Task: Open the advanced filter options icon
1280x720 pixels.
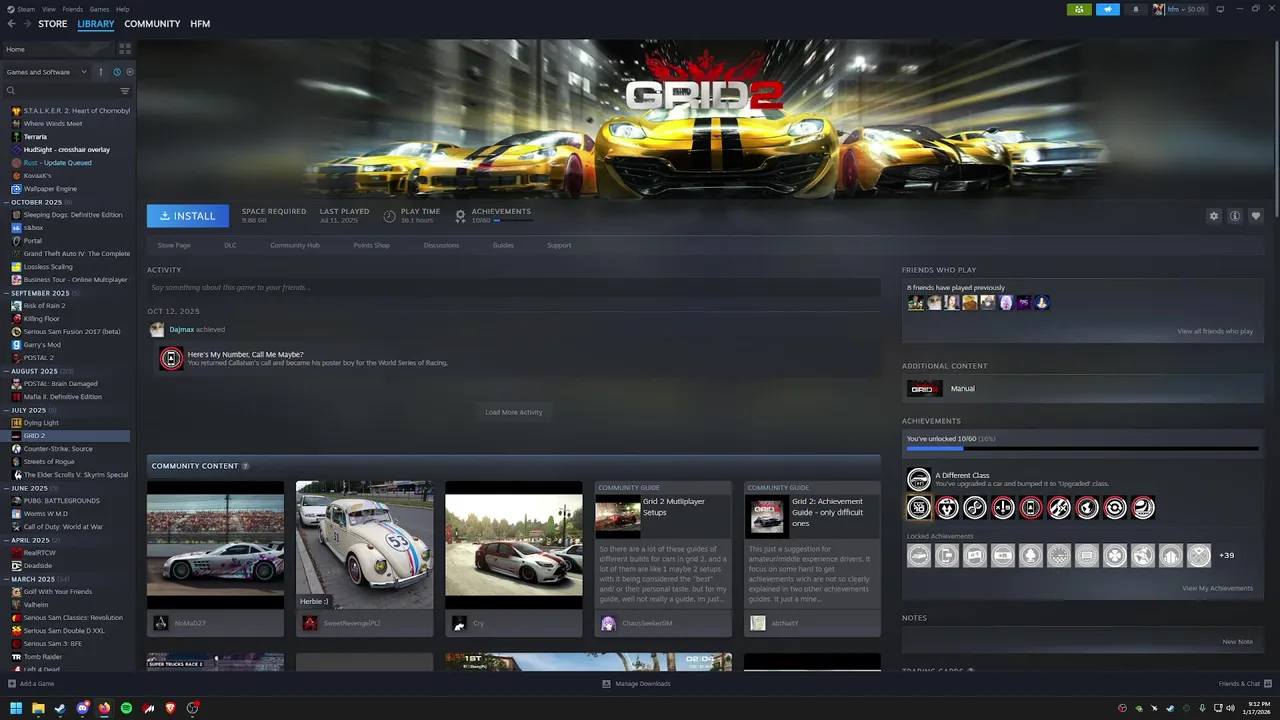Action: [x=125, y=91]
